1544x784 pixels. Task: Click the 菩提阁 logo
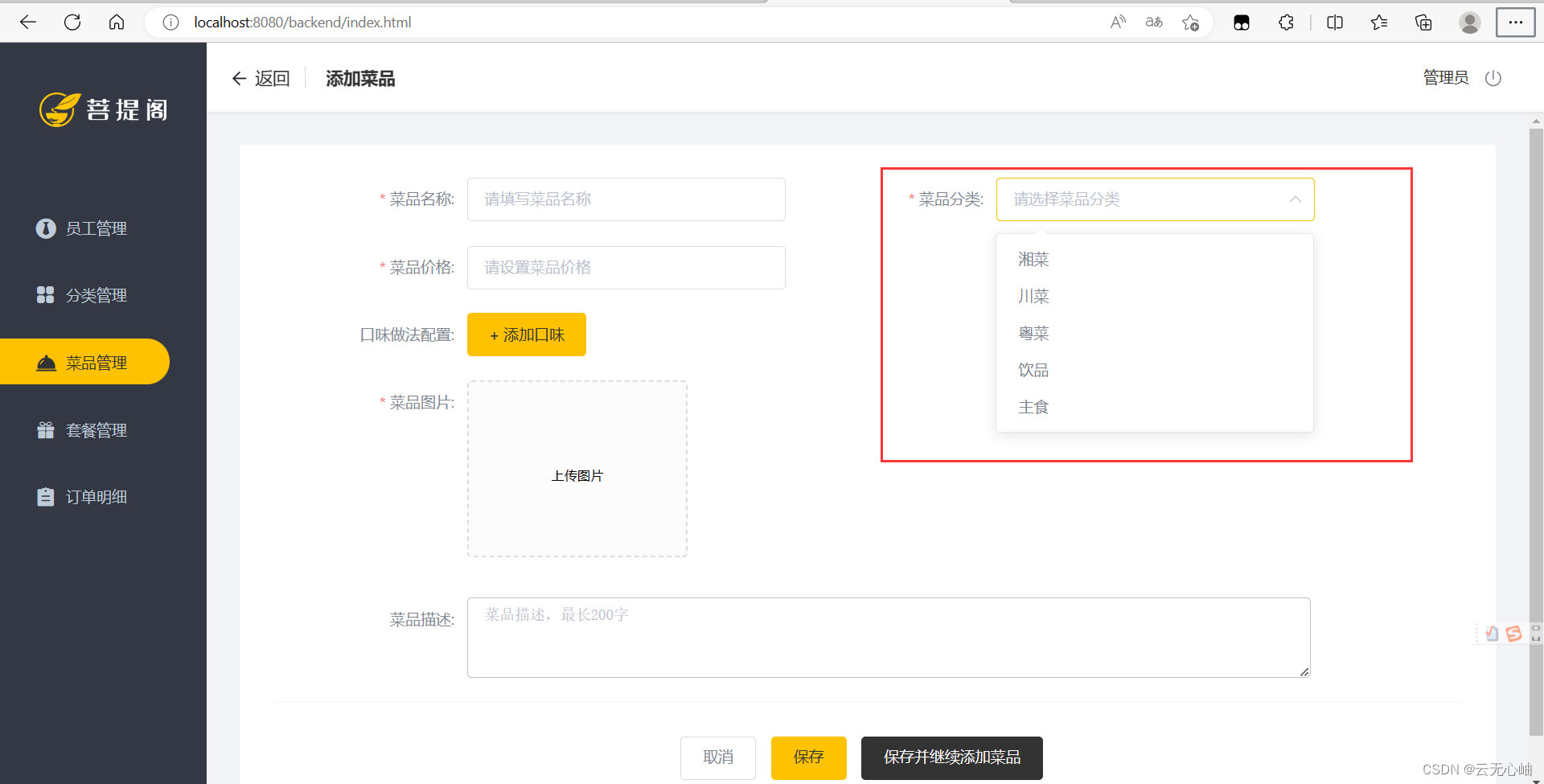coord(105,109)
